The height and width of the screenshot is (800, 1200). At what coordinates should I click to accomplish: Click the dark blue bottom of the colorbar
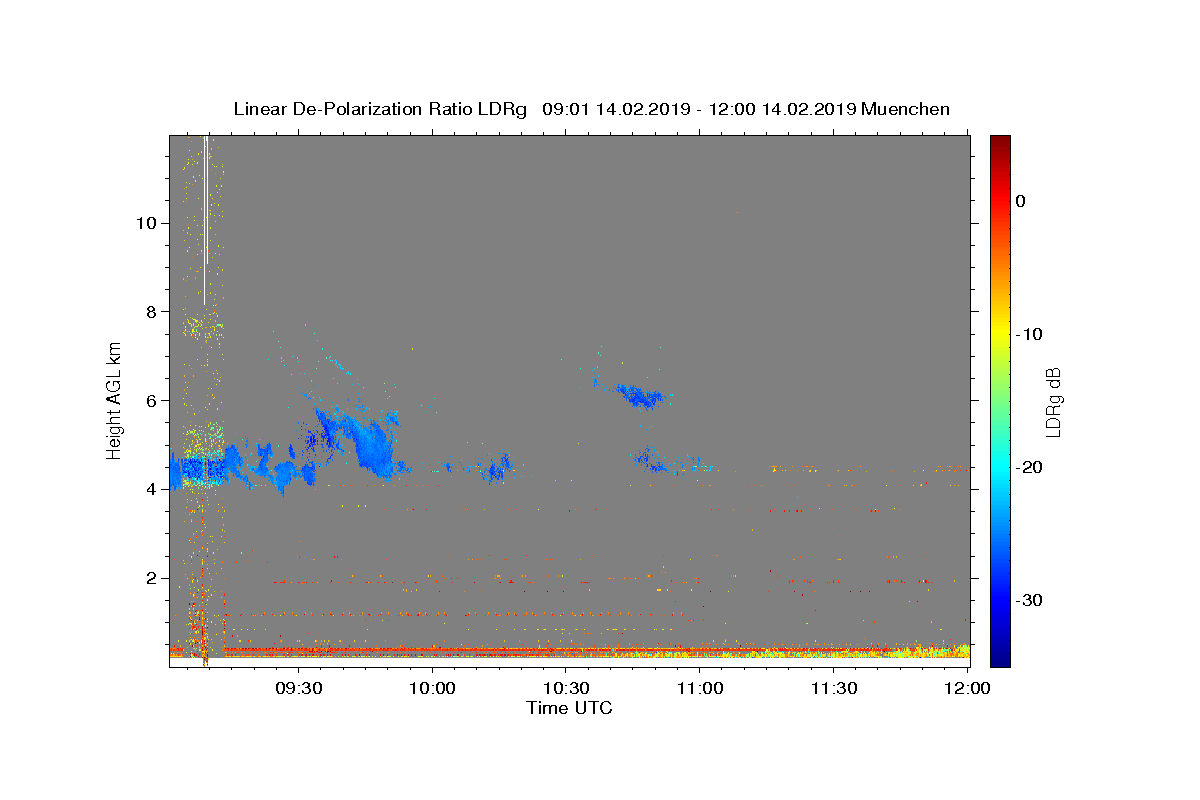pyautogui.click(x=1000, y=657)
